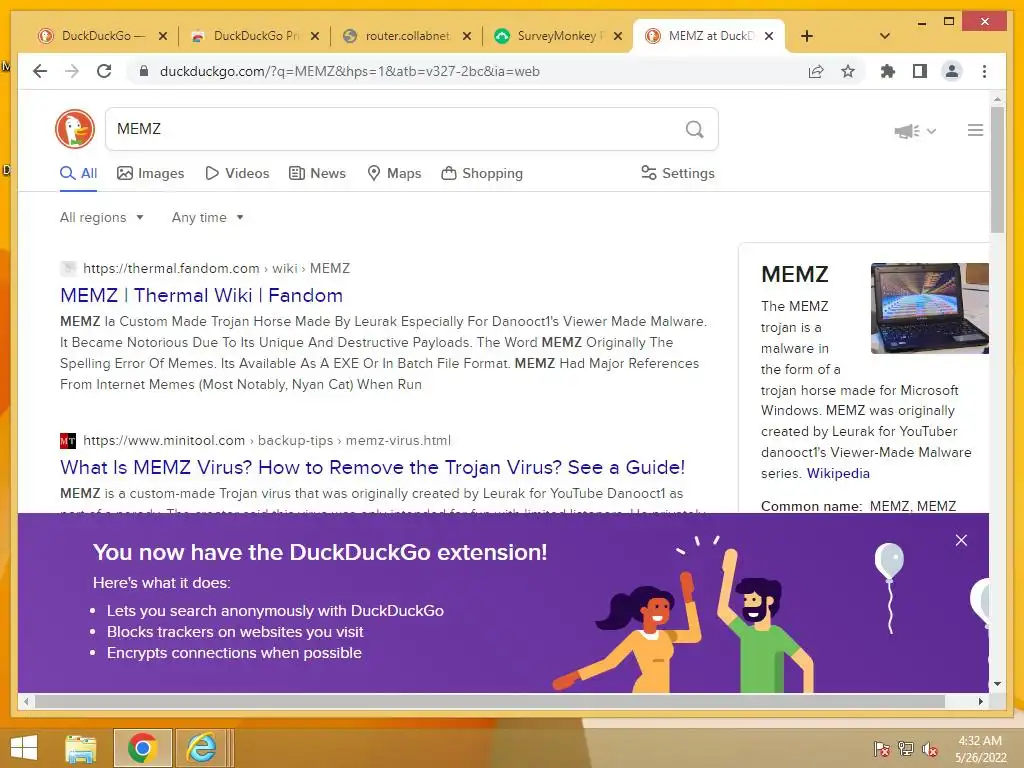Click the network tray icon
The image size is (1024, 768).
(x=906, y=749)
